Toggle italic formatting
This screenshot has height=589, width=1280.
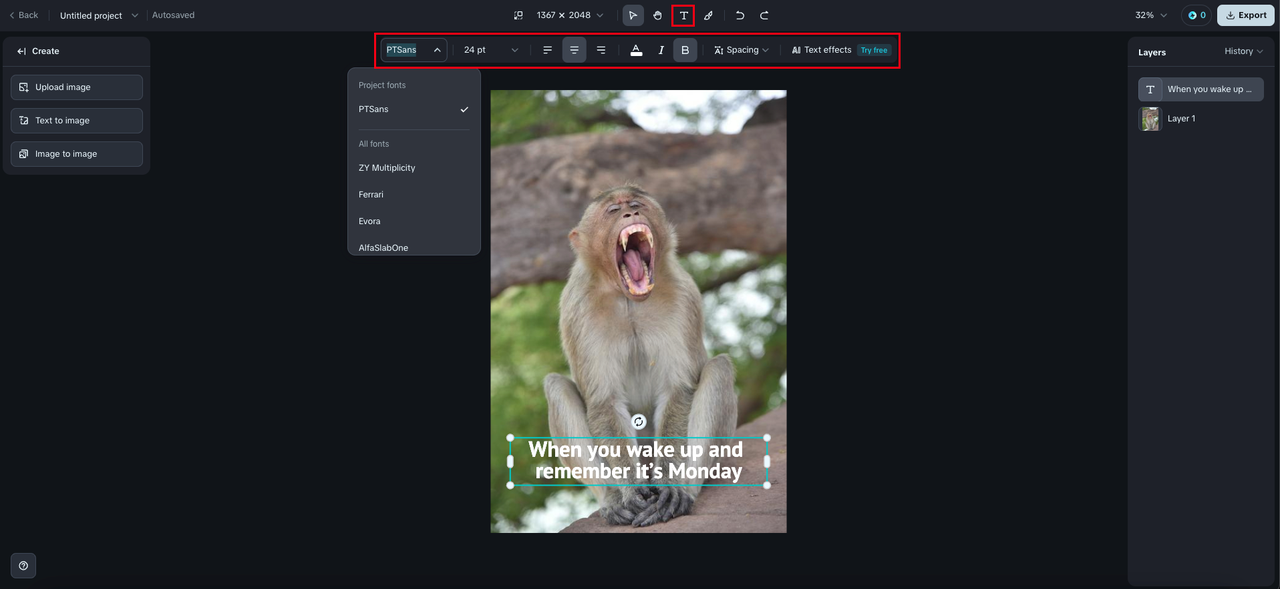tap(661, 50)
